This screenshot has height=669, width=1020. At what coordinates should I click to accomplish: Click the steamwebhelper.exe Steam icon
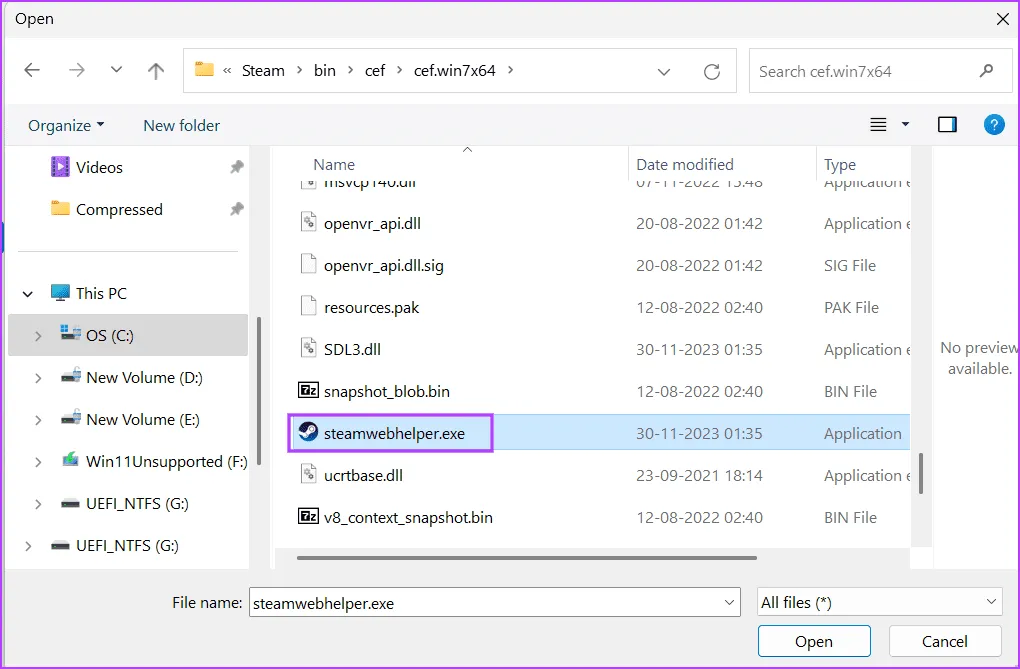pyautogui.click(x=308, y=433)
